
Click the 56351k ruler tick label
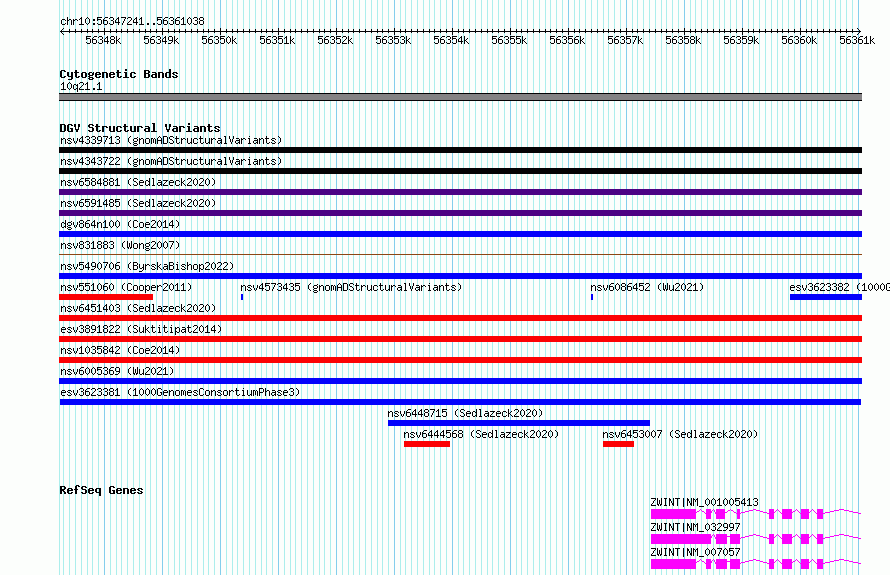[277, 40]
